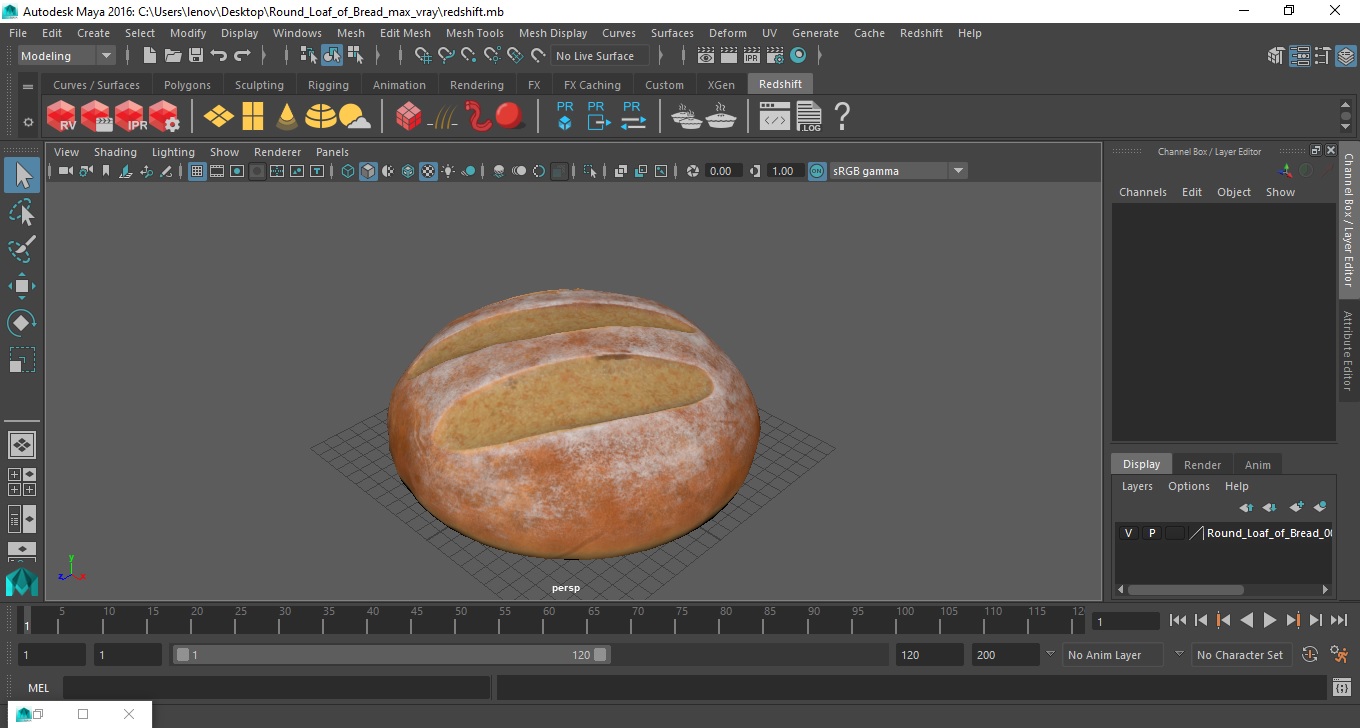Activate the Scale tool in toolbox

coord(22,359)
